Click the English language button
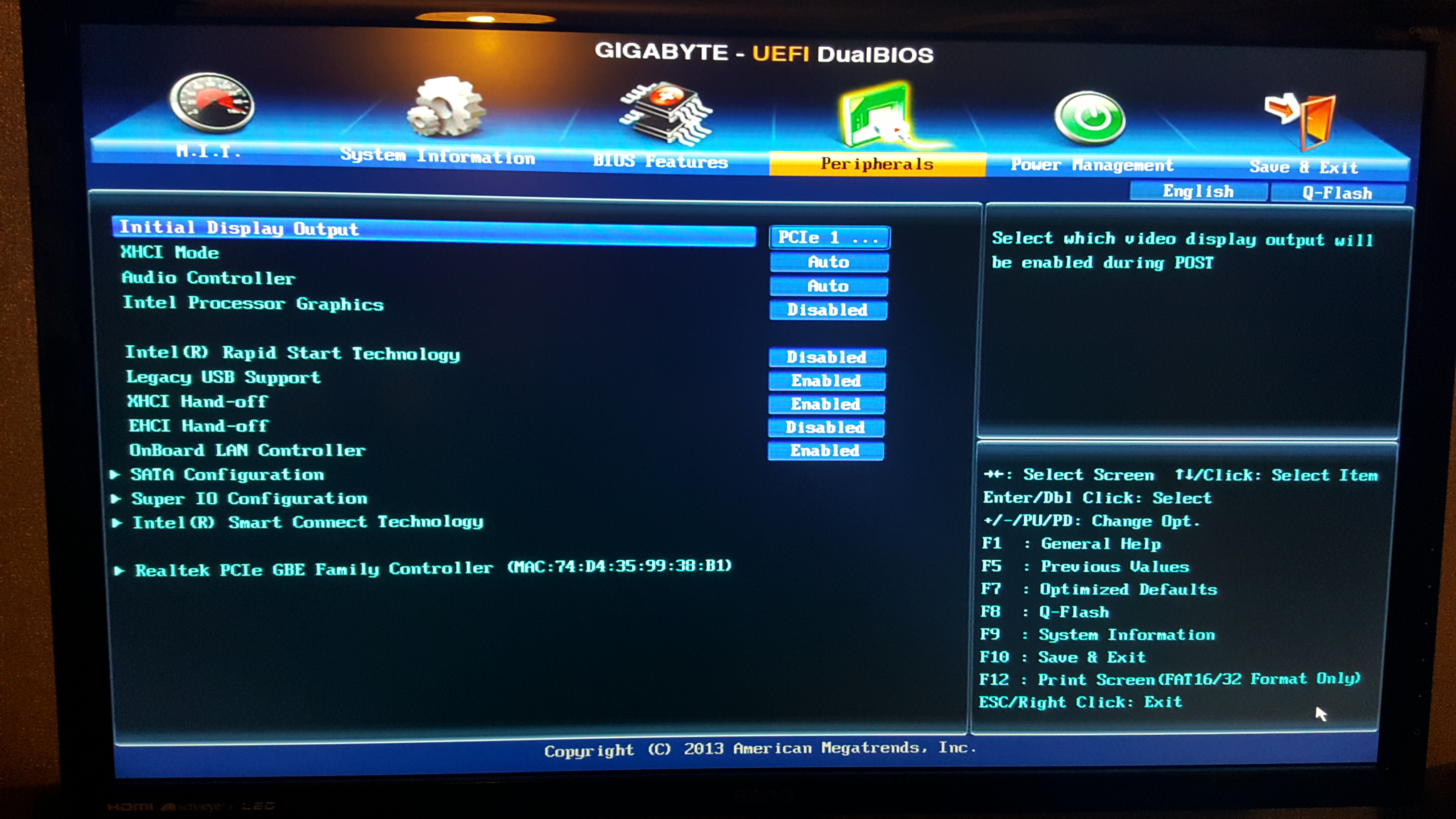The height and width of the screenshot is (819, 1456). pyautogui.click(x=1198, y=192)
